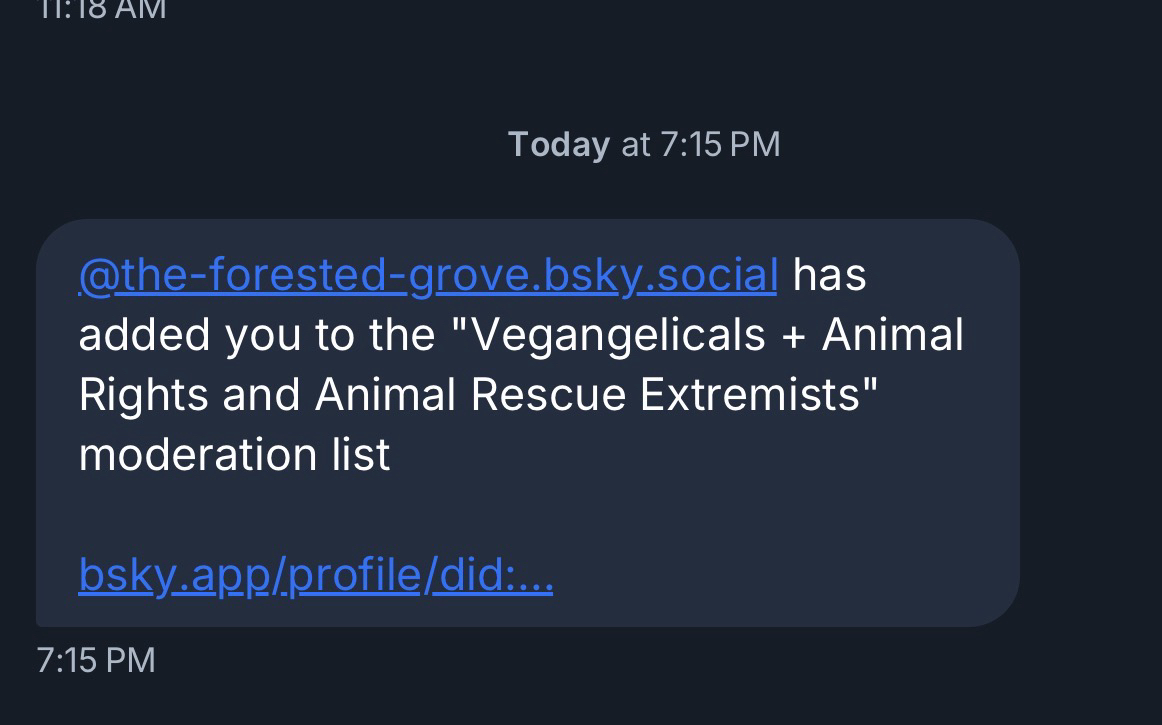Click the word "Vegangelicals" in the message
The width and height of the screenshot is (1162, 725).
click(x=618, y=335)
